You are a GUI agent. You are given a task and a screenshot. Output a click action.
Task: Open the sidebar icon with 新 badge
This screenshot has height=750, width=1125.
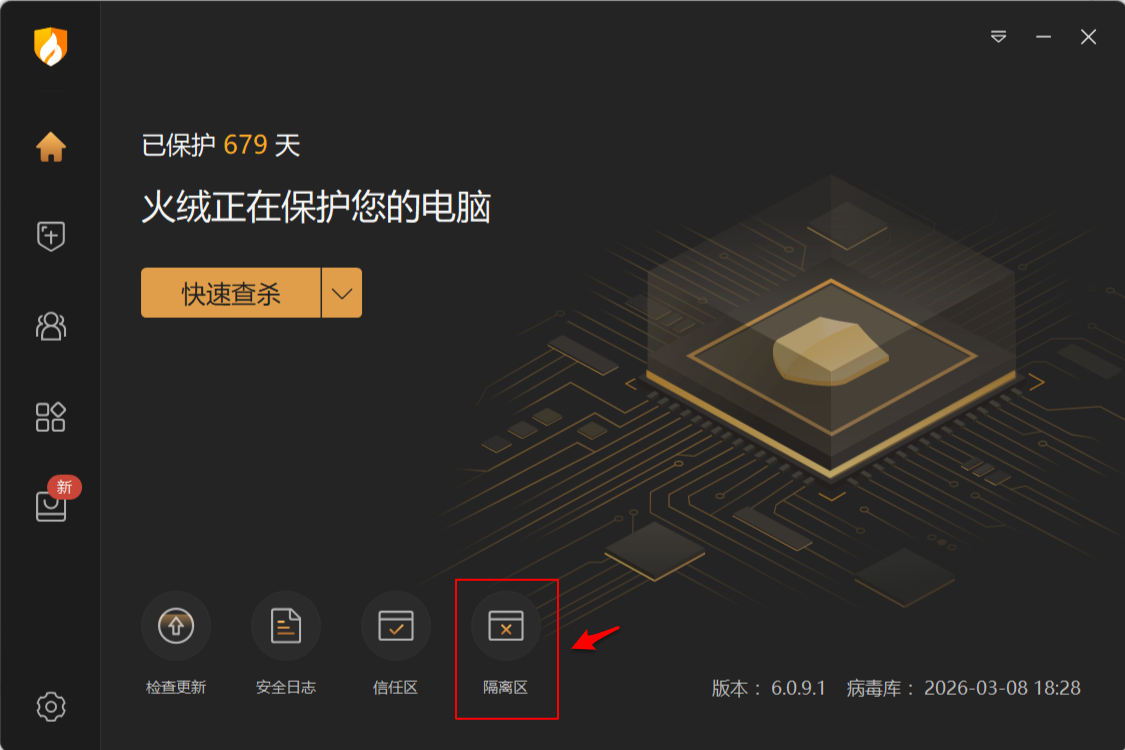pyautogui.click(x=52, y=505)
